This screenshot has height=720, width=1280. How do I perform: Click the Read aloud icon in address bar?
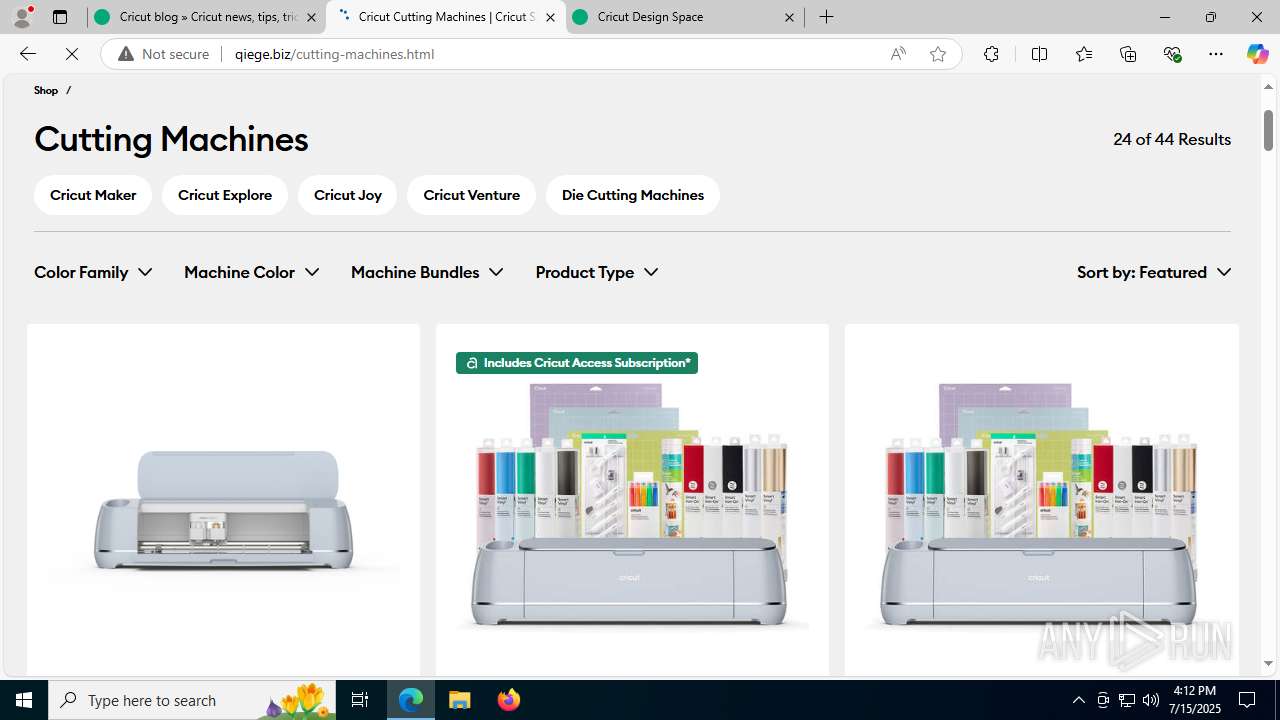pyautogui.click(x=898, y=54)
